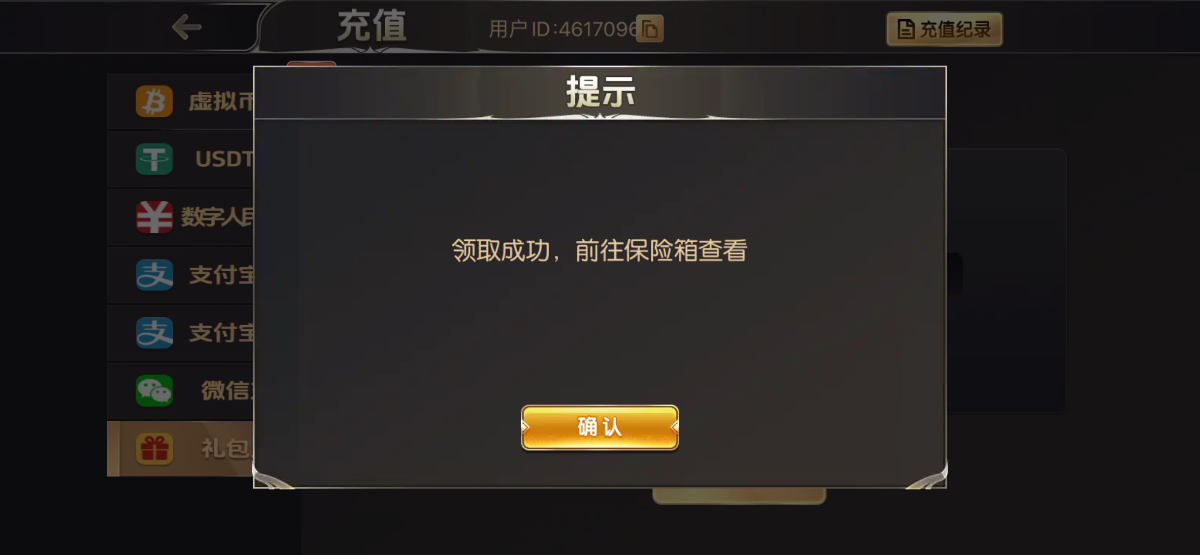
Task: Click the gold button hidden beneath the dialog
Action: click(x=739, y=496)
